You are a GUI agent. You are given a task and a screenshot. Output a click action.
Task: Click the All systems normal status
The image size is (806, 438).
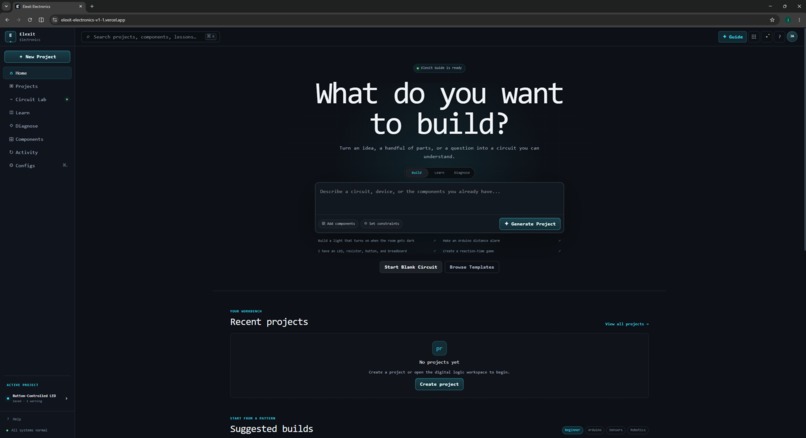click(27, 430)
